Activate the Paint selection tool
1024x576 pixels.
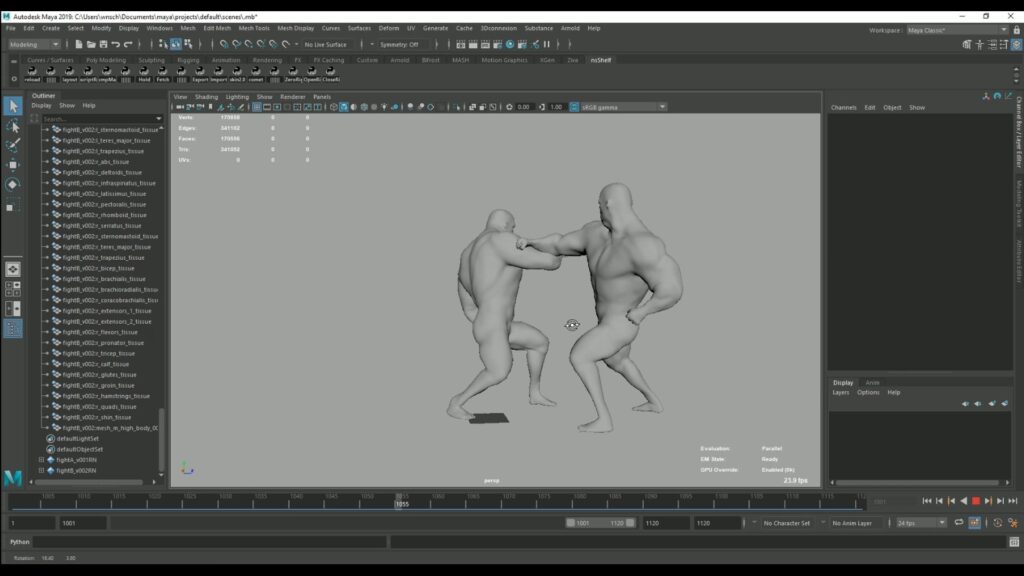click(13, 145)
